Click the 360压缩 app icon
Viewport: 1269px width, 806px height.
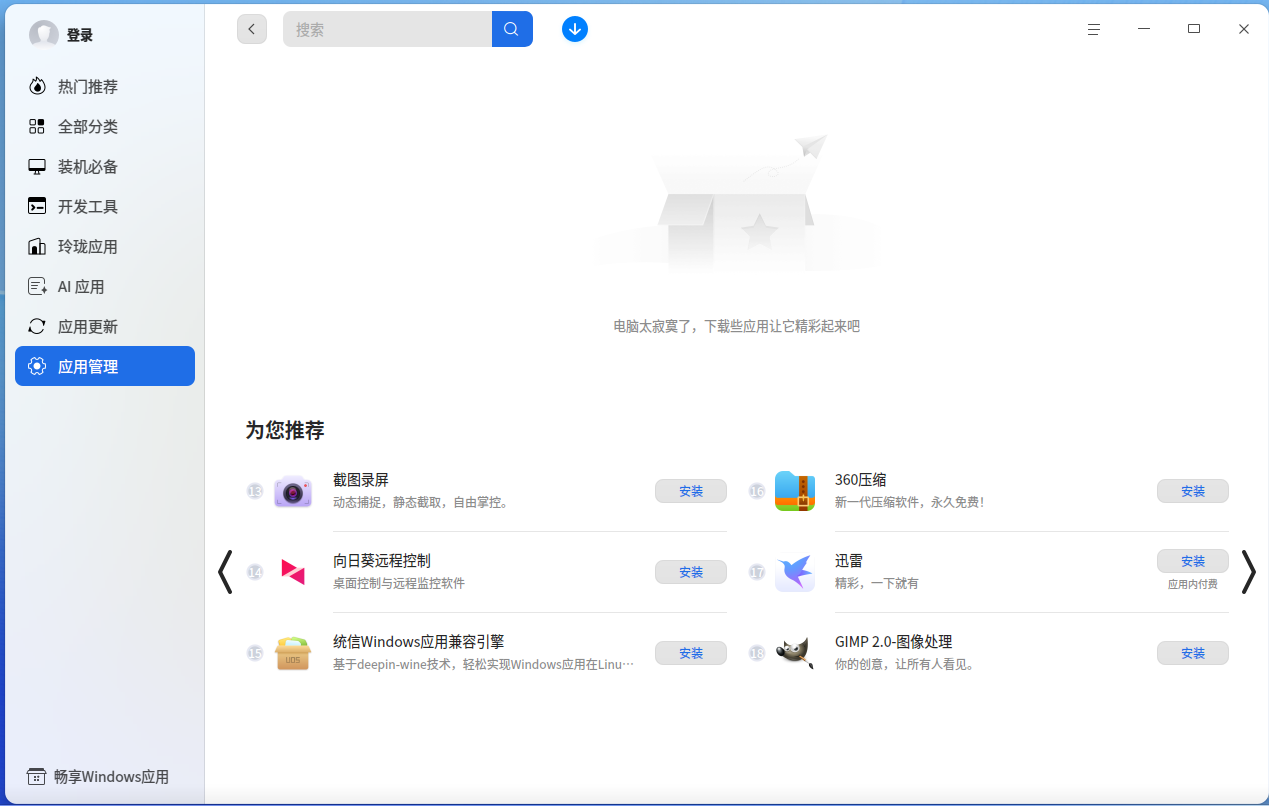pyautogui.click(x=795, y=491)
